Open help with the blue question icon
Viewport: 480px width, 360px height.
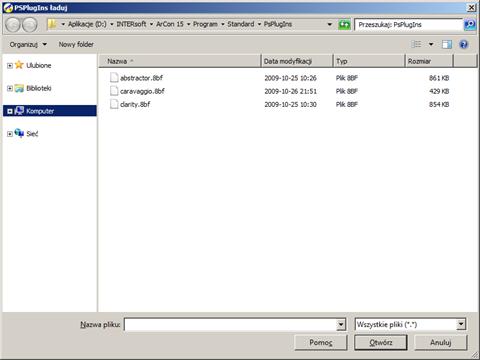464,44
